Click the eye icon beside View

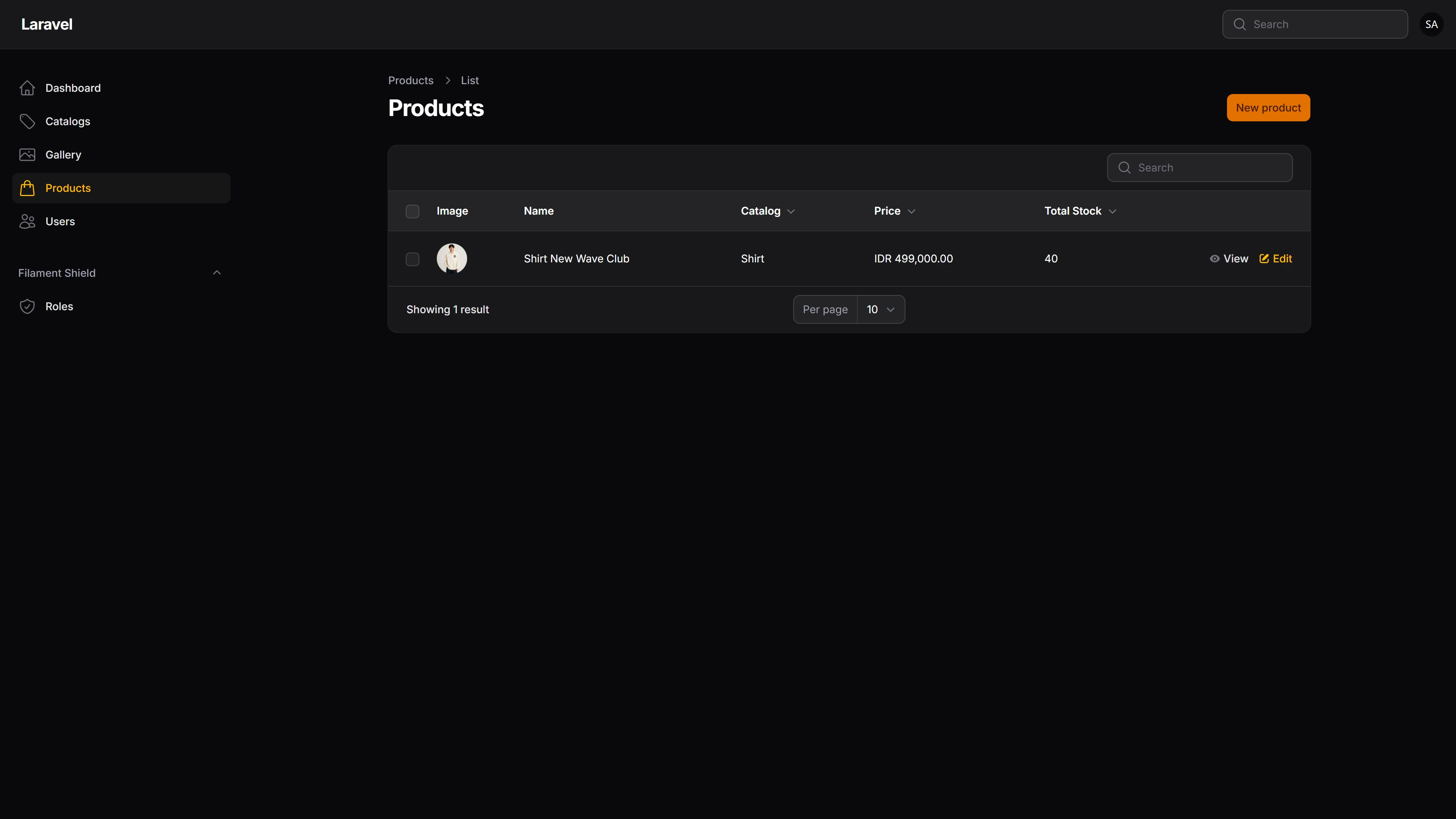[1214, 259]
